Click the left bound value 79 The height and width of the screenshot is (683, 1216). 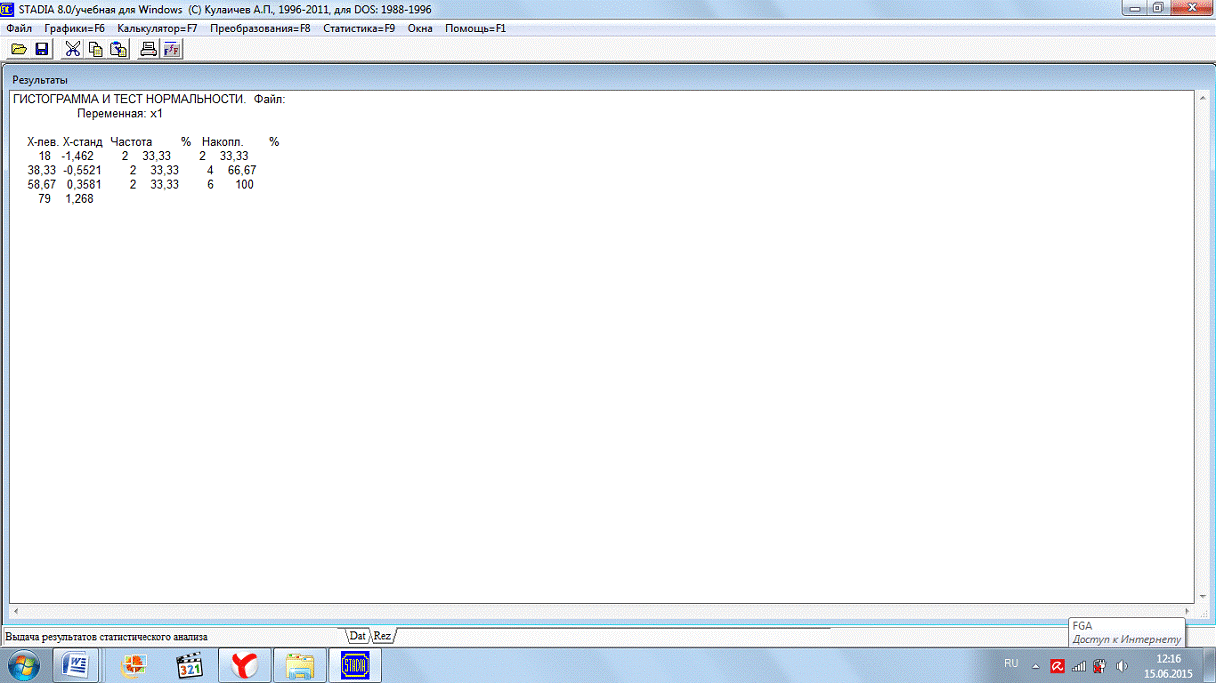tap(44, 199)
